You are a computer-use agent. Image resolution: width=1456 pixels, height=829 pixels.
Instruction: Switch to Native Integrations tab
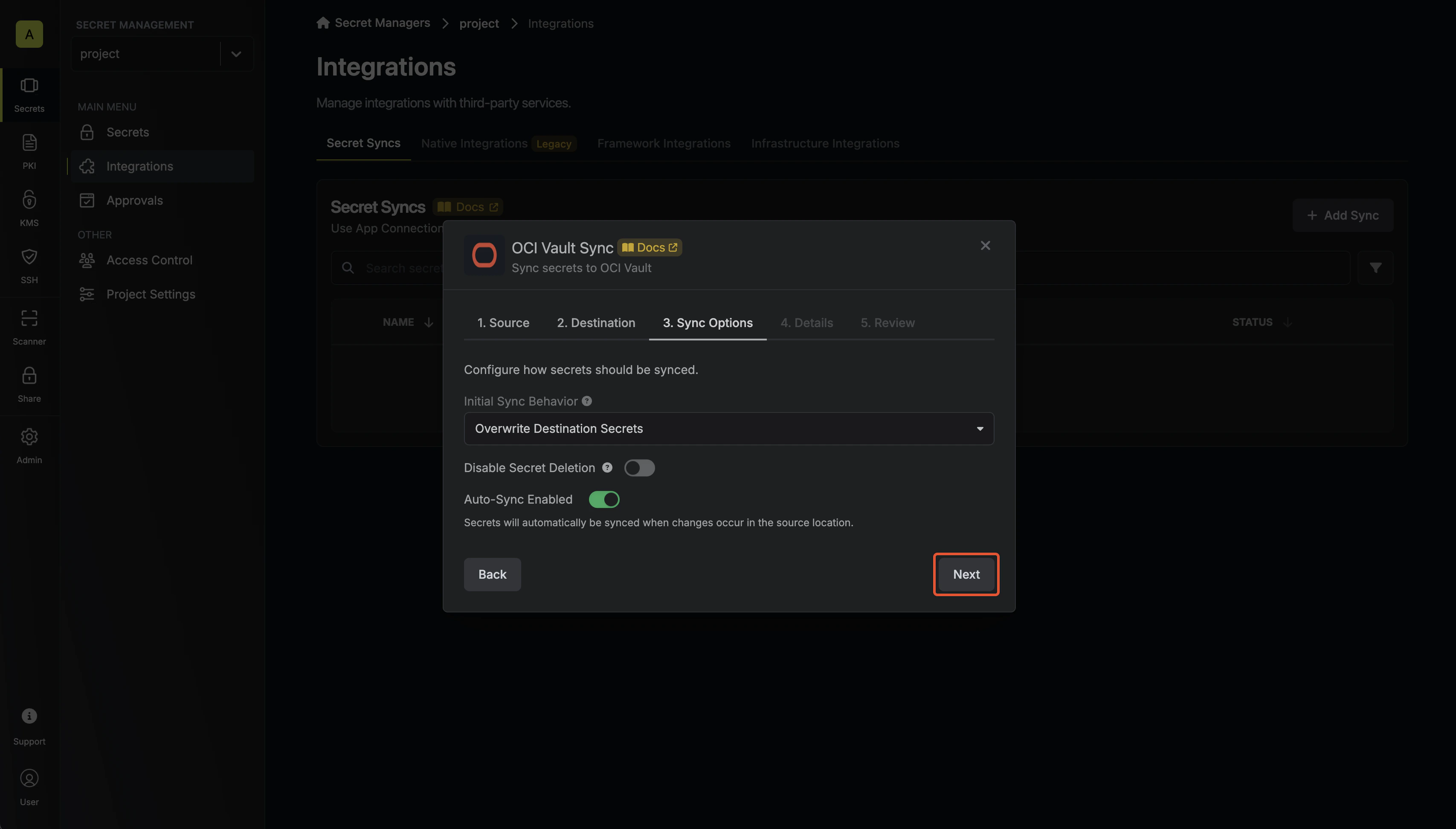pyautogui.click(x=499, y=143)
